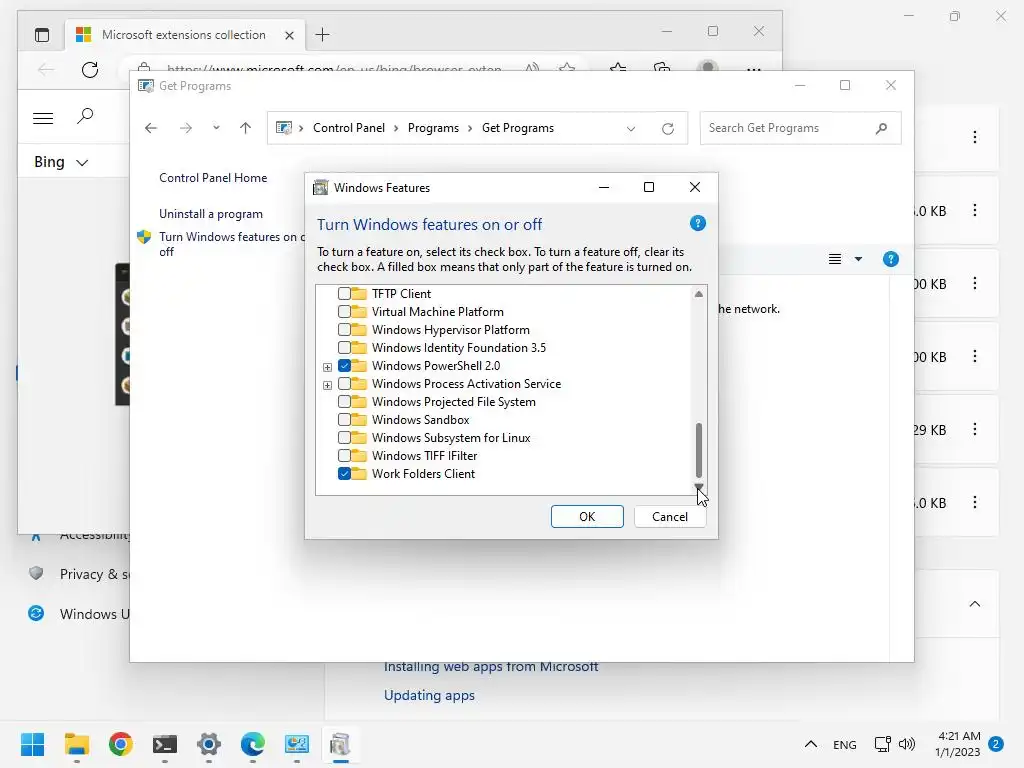Screen dimensions: 1024x768
Task: Click Turn Windows features on or off link
Action: (x=232, y=244)
